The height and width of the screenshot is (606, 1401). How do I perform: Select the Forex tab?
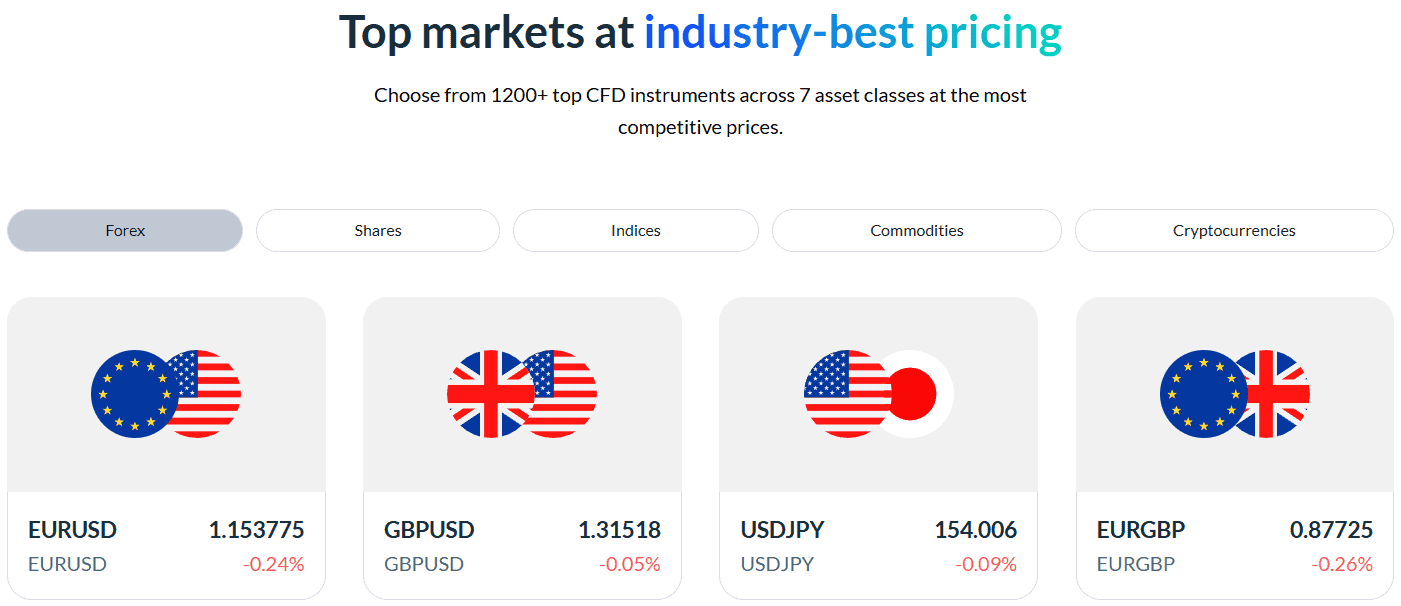click(125, 231)
